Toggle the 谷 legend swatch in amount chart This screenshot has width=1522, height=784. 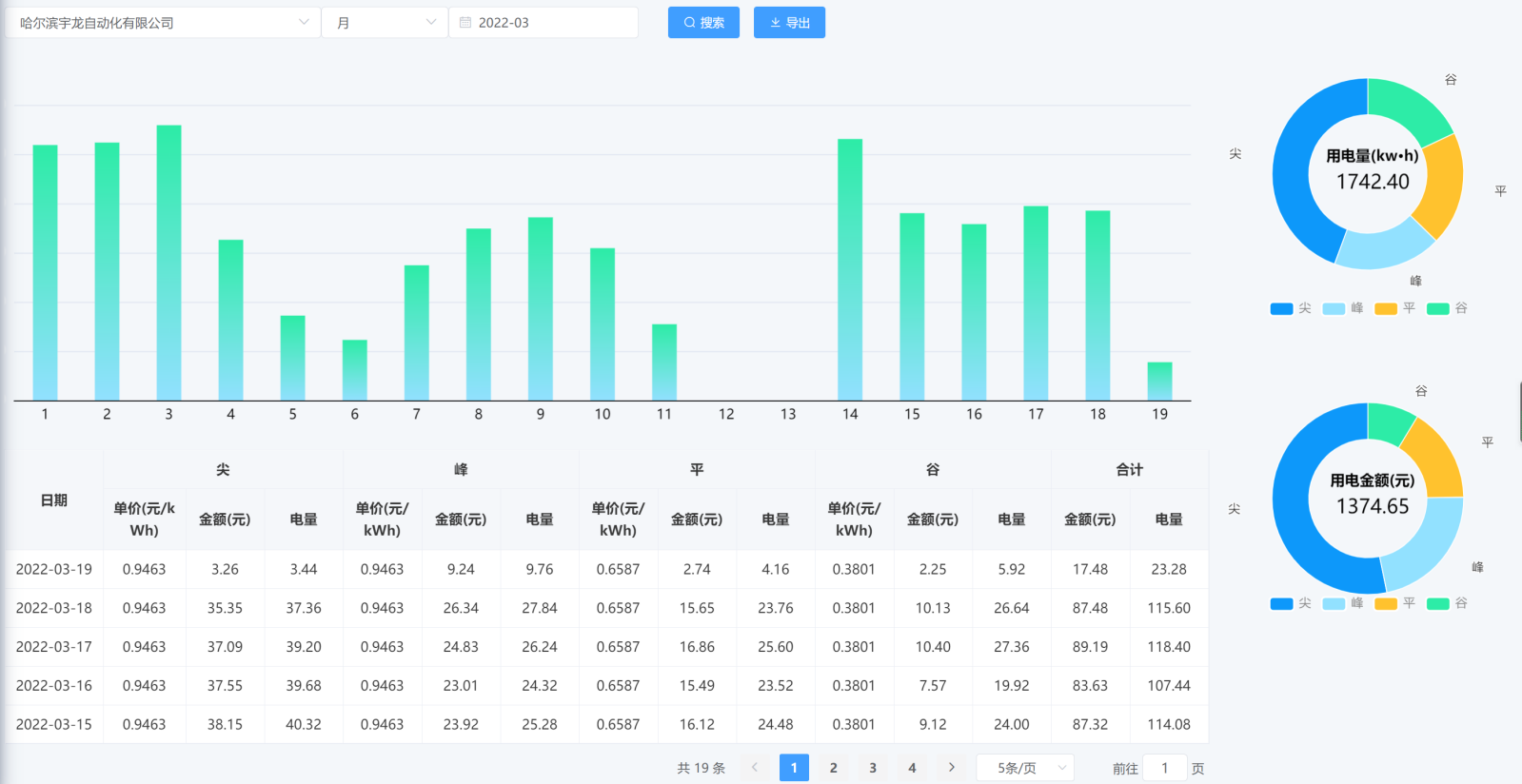click(1438, 603)
